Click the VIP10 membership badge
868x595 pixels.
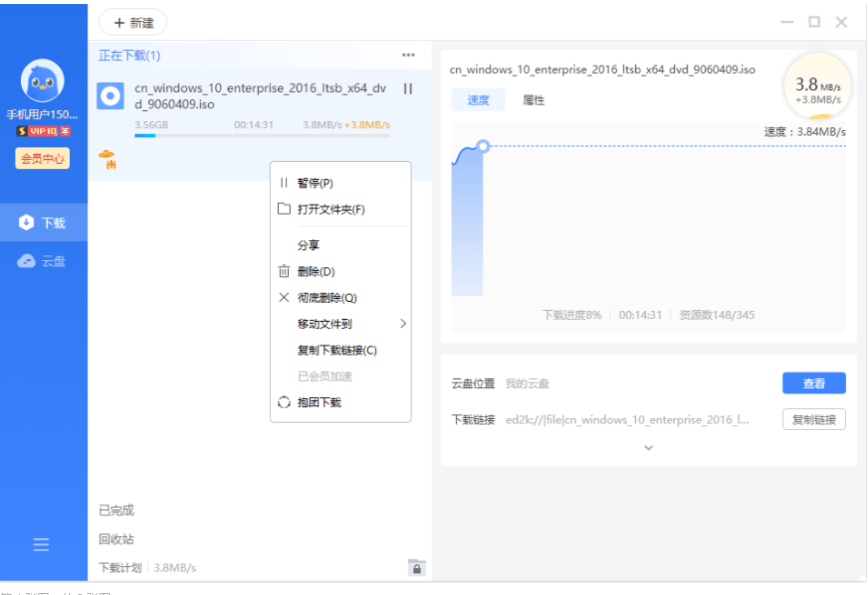click(43, 131)
